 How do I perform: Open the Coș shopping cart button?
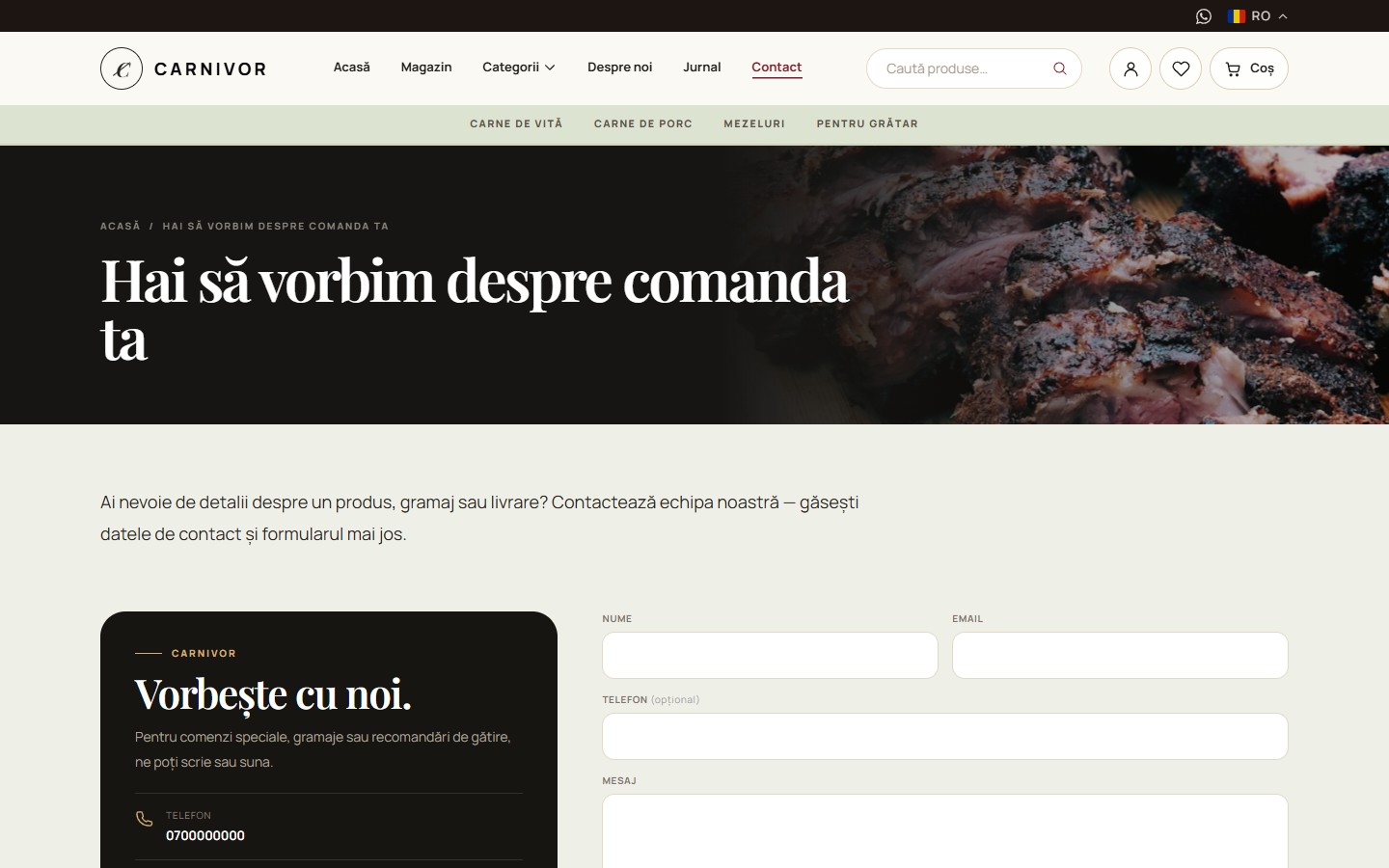[1249, 68]
